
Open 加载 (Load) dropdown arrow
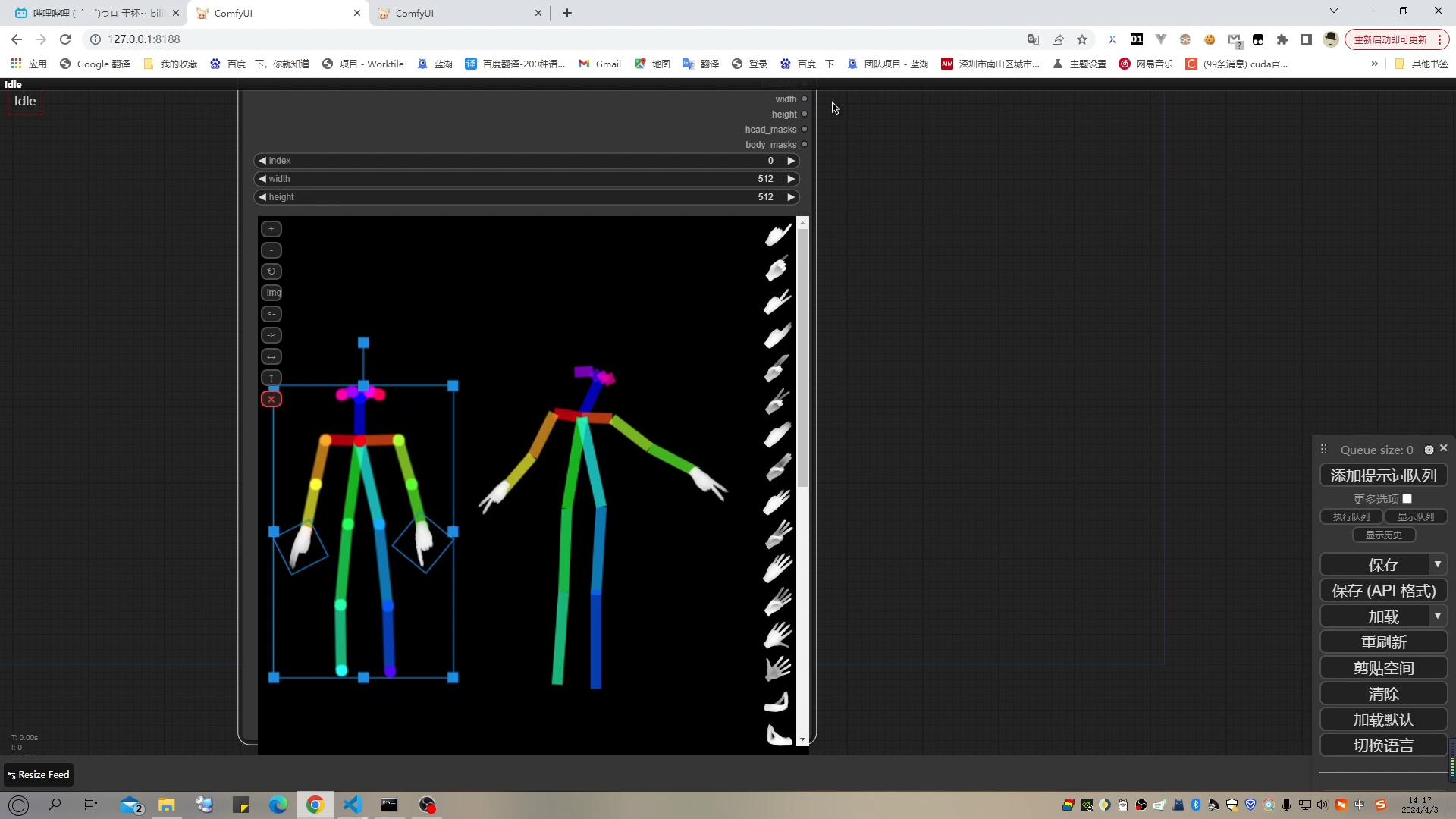1443,617
